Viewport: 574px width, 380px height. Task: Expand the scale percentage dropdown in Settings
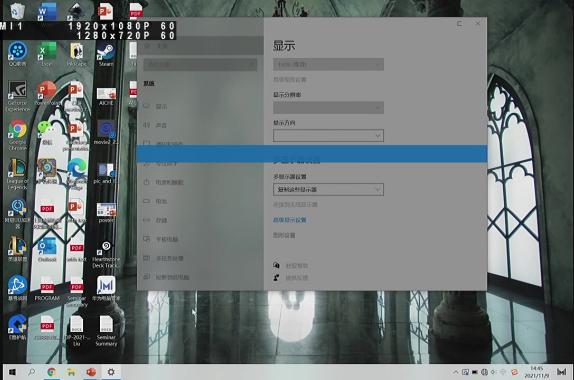pos(328,64)
